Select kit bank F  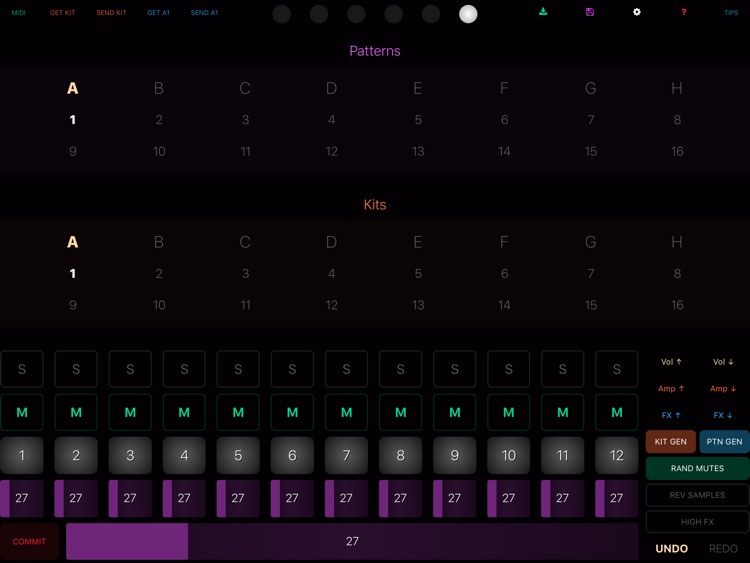[504, 242]
